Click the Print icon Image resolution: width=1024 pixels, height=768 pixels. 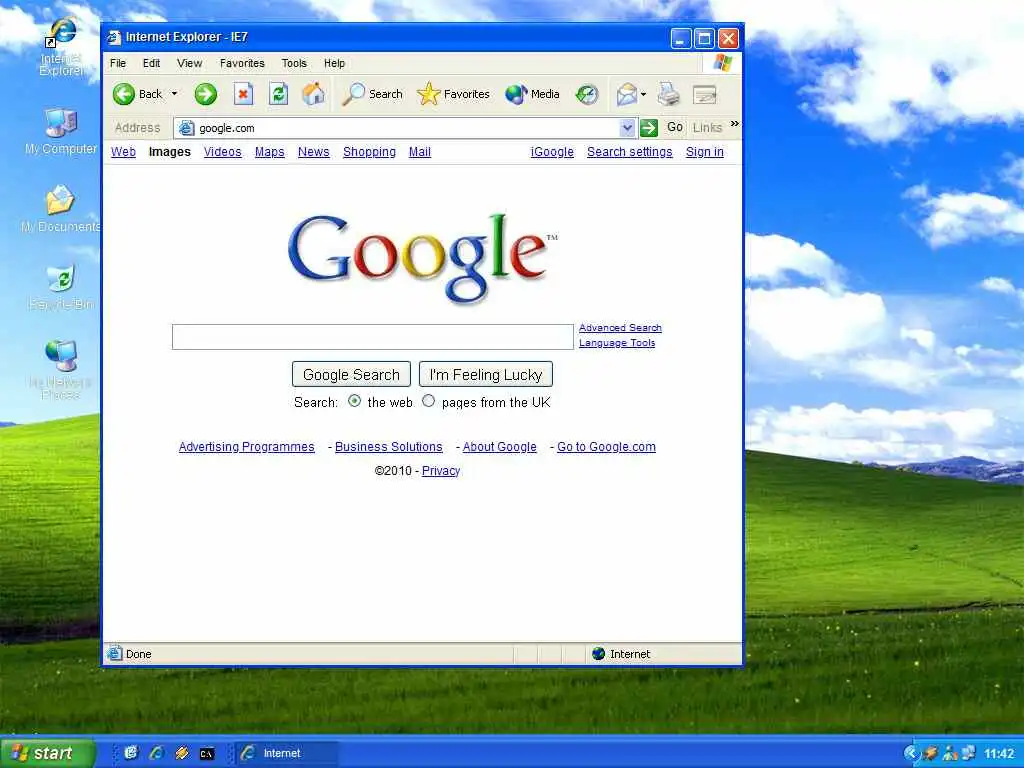668,94
